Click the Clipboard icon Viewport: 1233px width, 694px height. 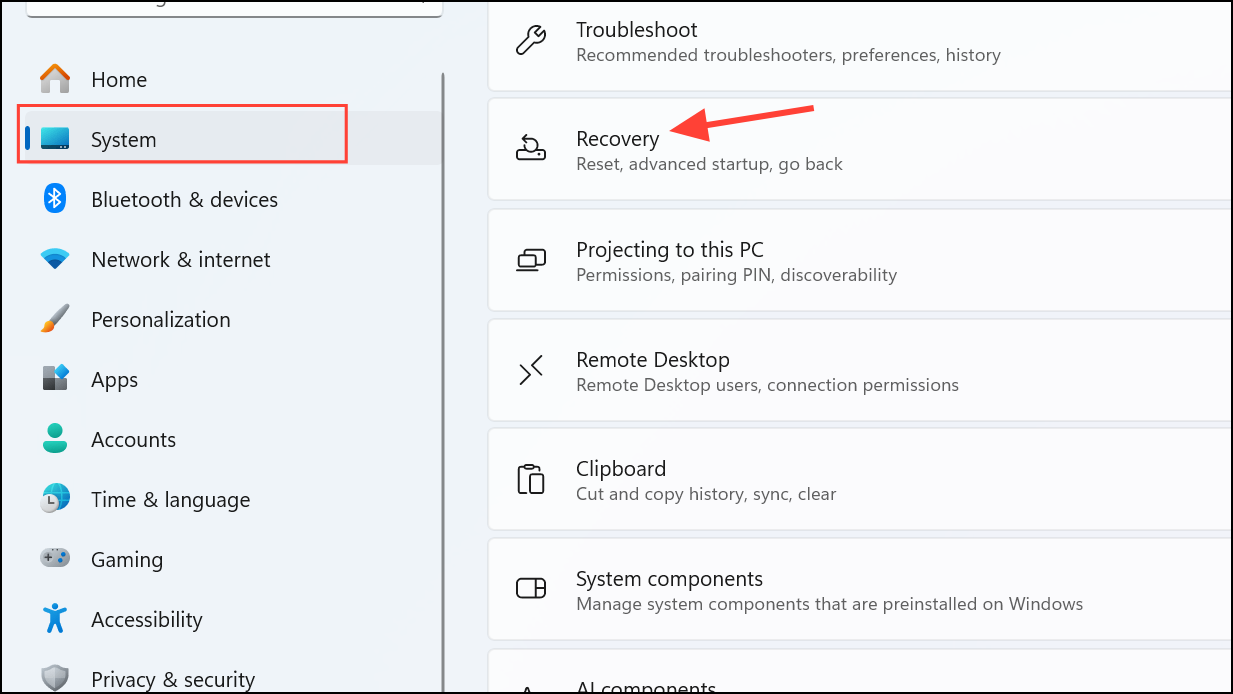531,479
